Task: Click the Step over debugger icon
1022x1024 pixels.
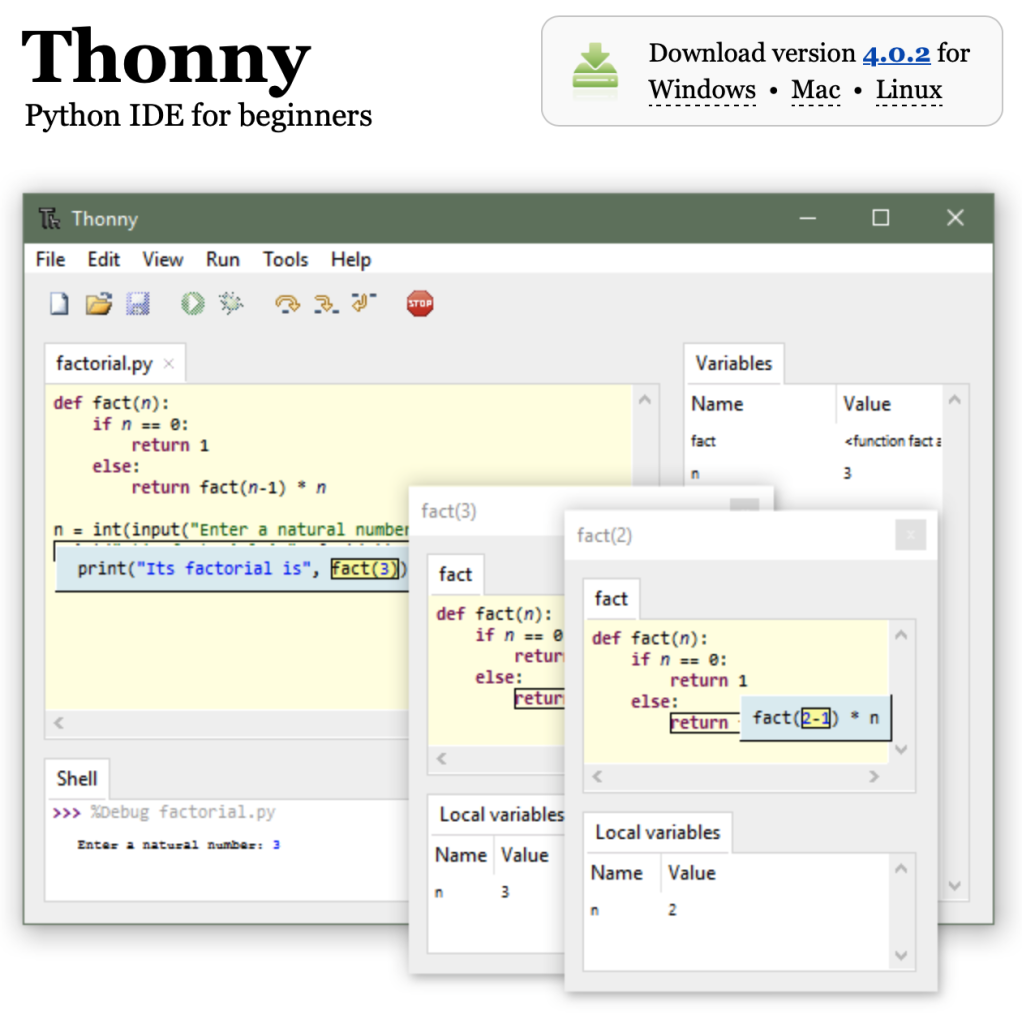Action: point(287,304)
